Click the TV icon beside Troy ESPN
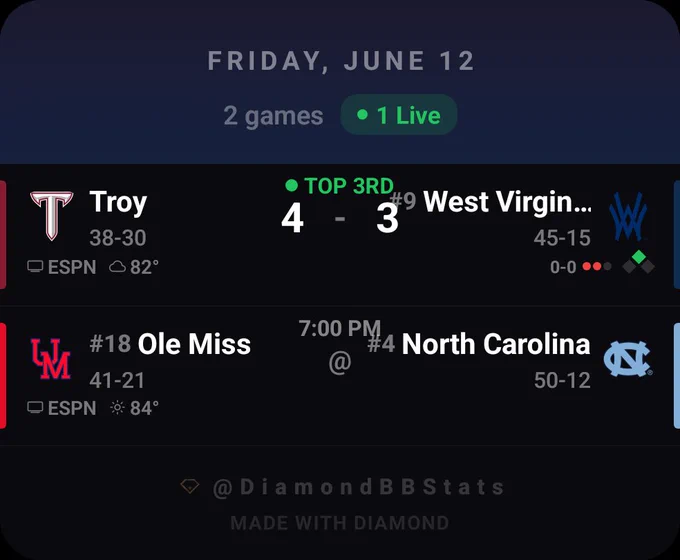Image resolution: width=680 pixels, height=560 pixels. (x=35, y=266)
